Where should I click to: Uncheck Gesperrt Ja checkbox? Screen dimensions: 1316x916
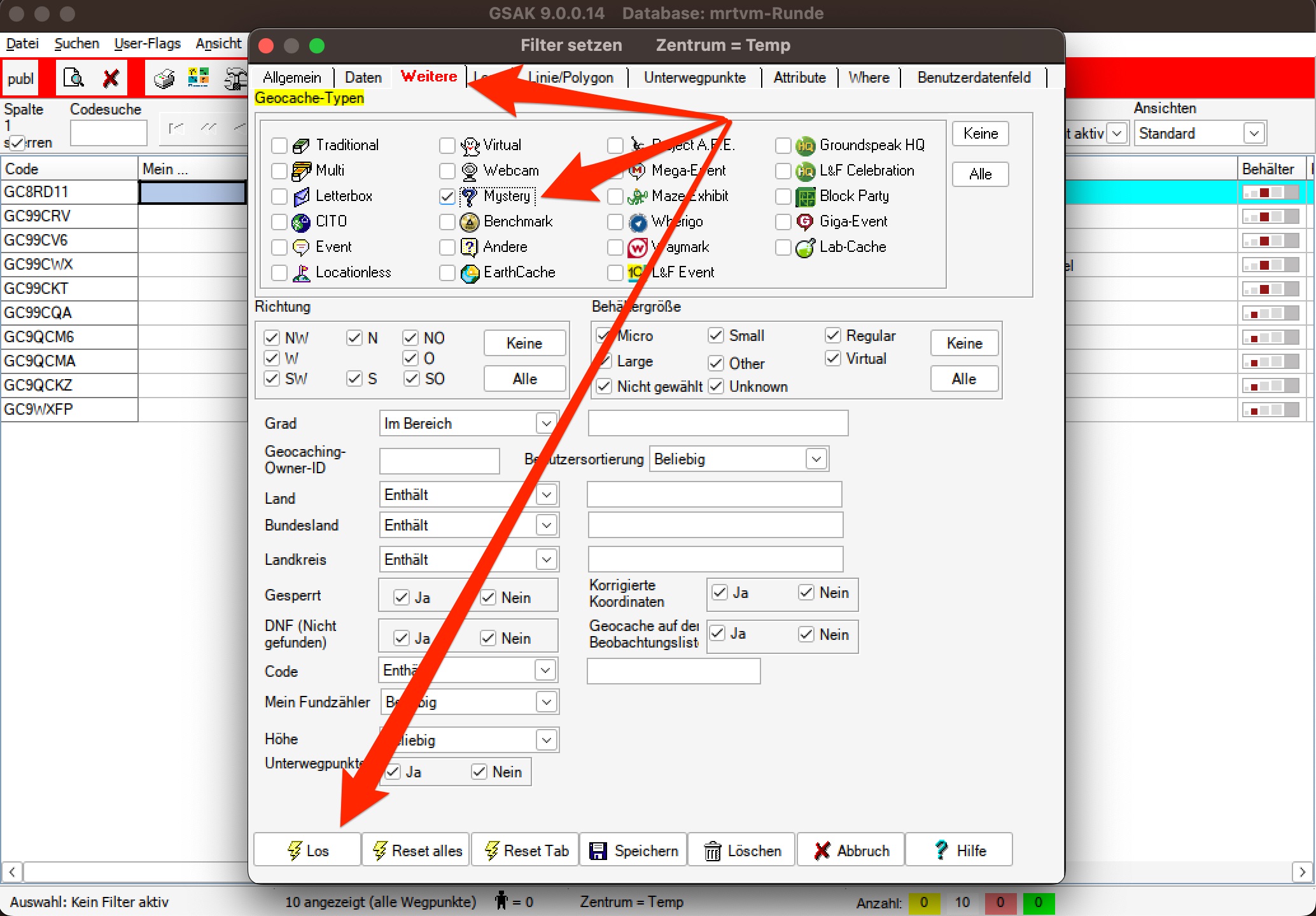pyautogui.click(x=401, y=597)
